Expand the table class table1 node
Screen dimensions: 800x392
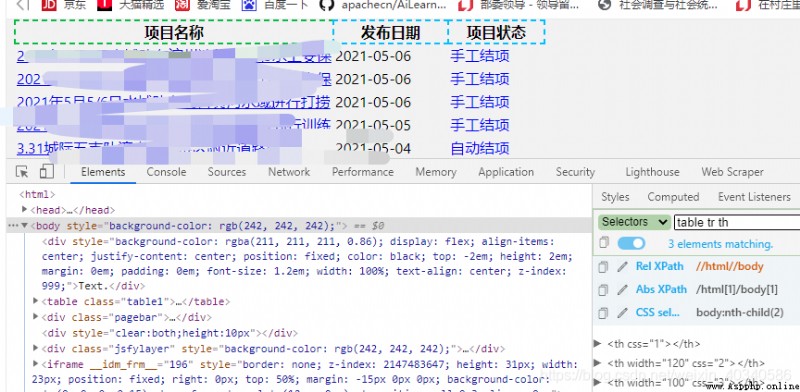(x=35, y=301)
